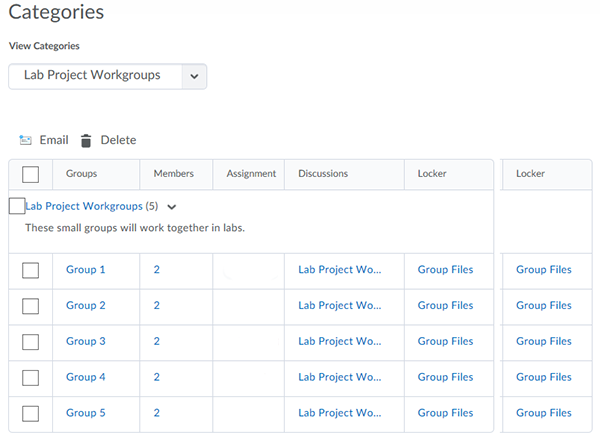Click the Members column header
This screenshot has width=600, height=438.
[x=173, y=174]
